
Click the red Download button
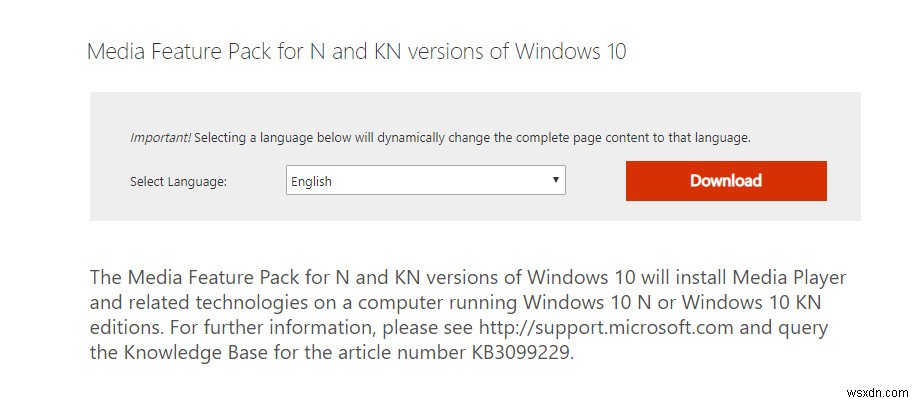pos(726,181)
